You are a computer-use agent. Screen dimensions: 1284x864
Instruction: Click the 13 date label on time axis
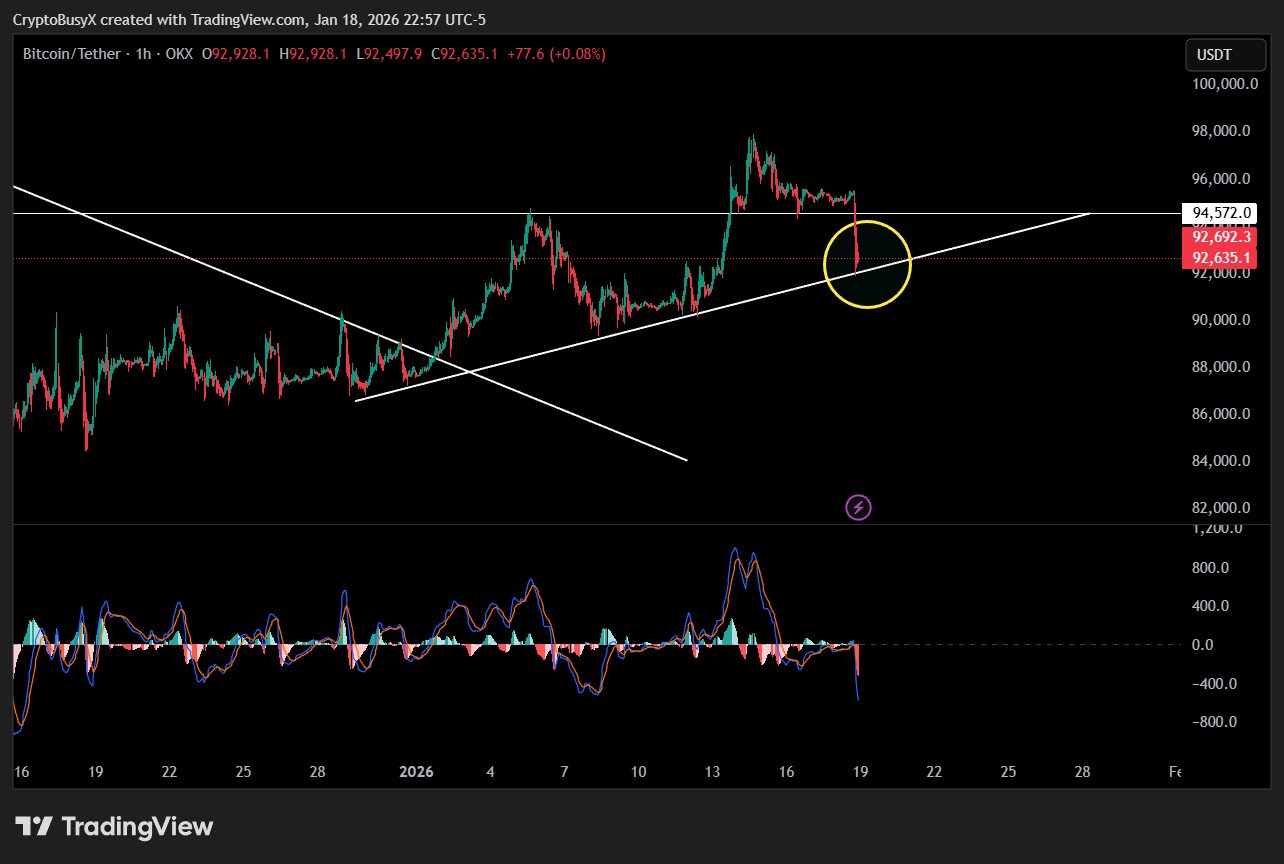click(x=713, y=772)
